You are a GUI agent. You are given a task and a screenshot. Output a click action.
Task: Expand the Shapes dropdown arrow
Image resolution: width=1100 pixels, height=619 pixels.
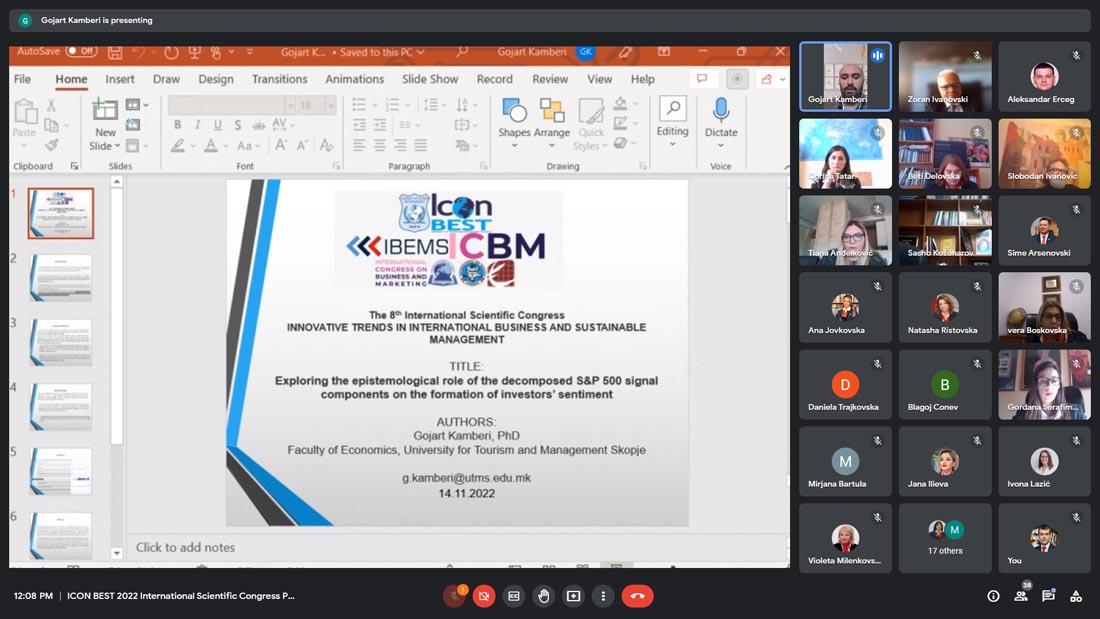[514, 146]
